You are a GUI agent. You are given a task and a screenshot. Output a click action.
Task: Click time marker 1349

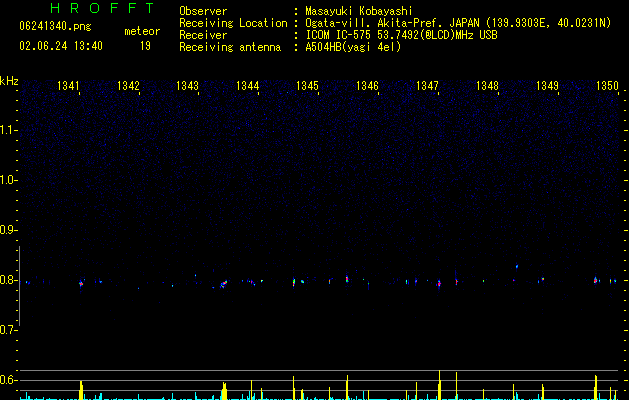547,85
